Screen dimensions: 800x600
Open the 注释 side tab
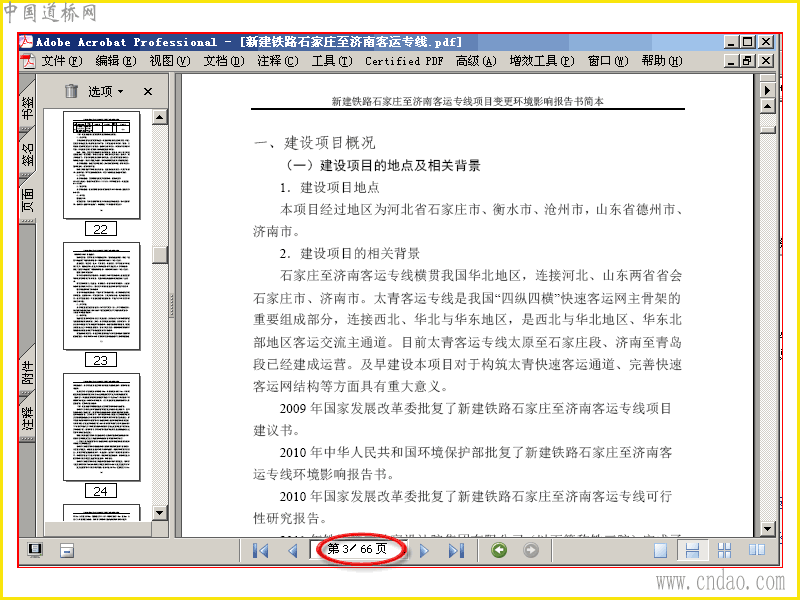(x=28, y=417)
